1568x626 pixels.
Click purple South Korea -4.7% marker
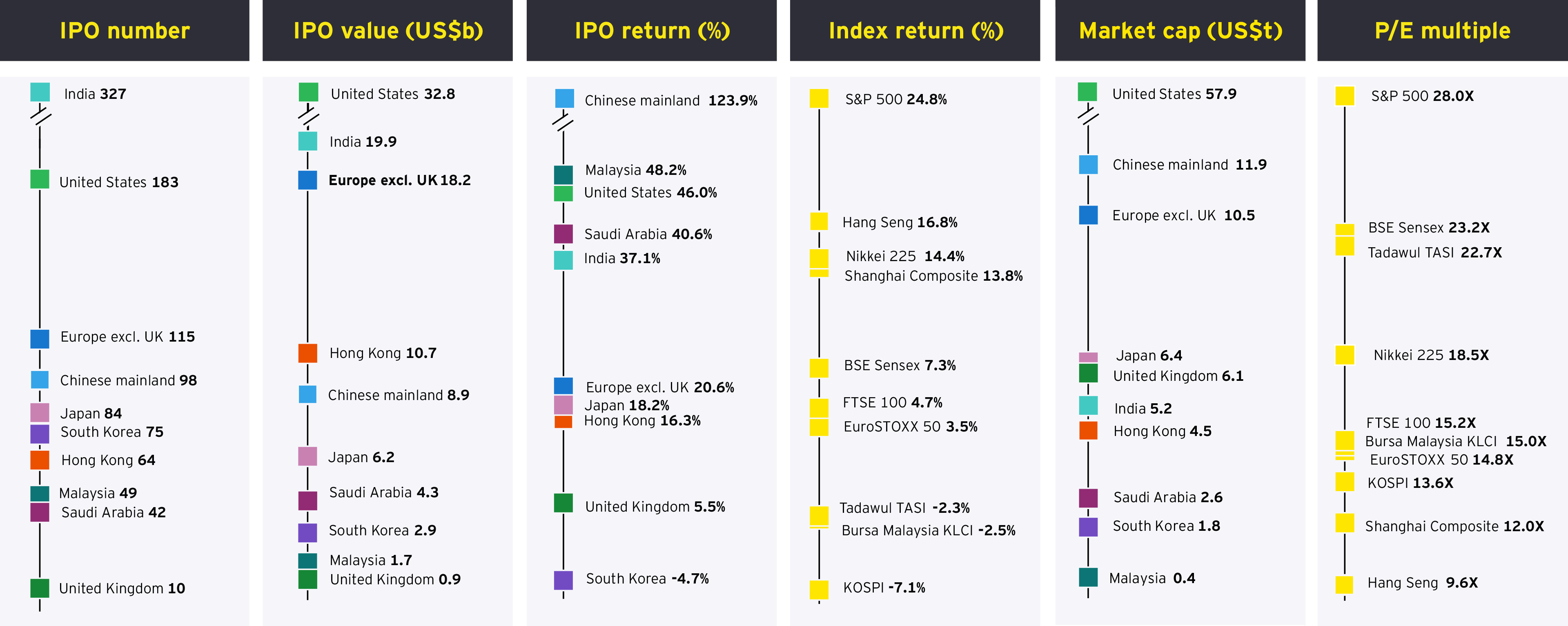coord(563,580)
